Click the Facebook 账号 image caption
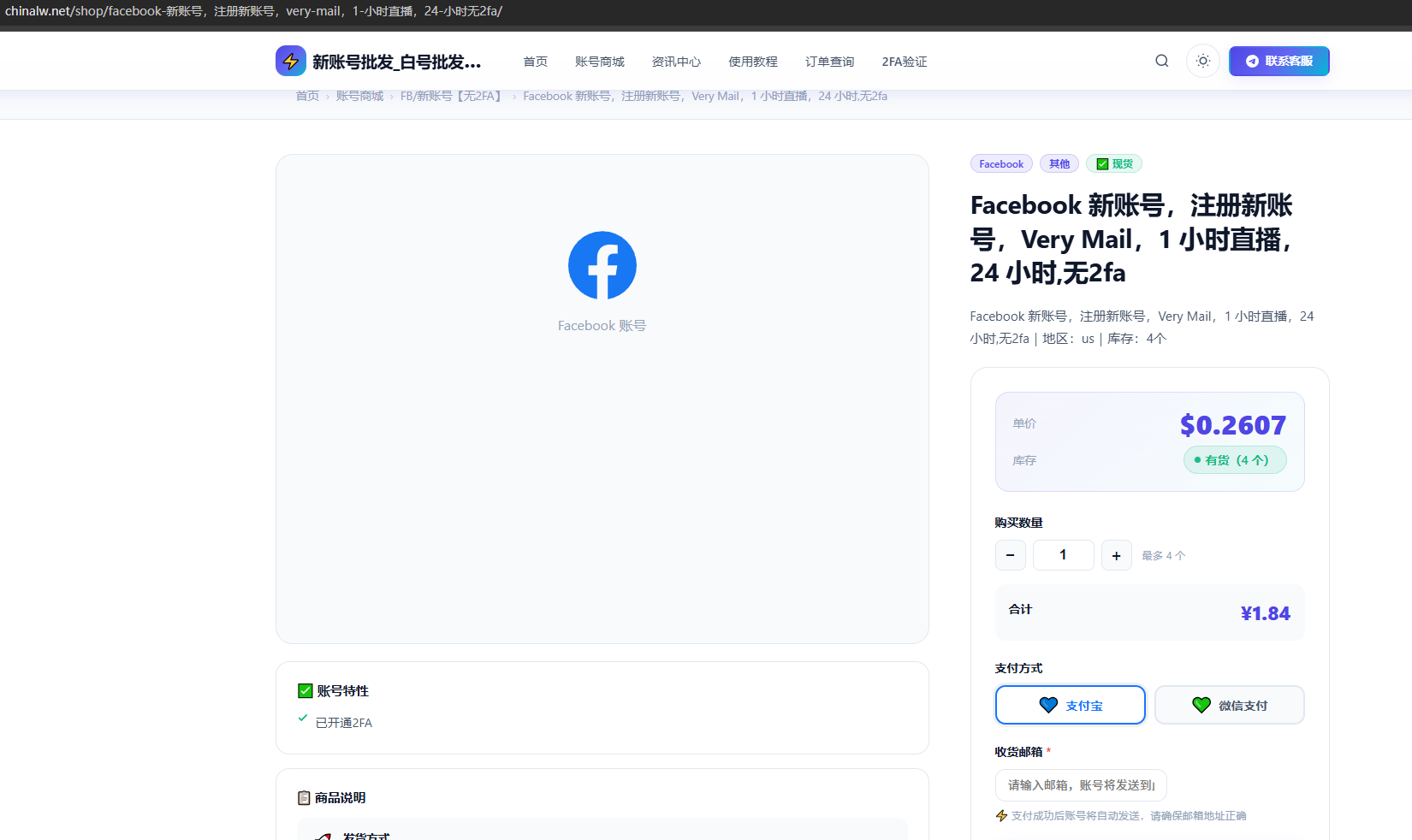 [x=602, y=326]
